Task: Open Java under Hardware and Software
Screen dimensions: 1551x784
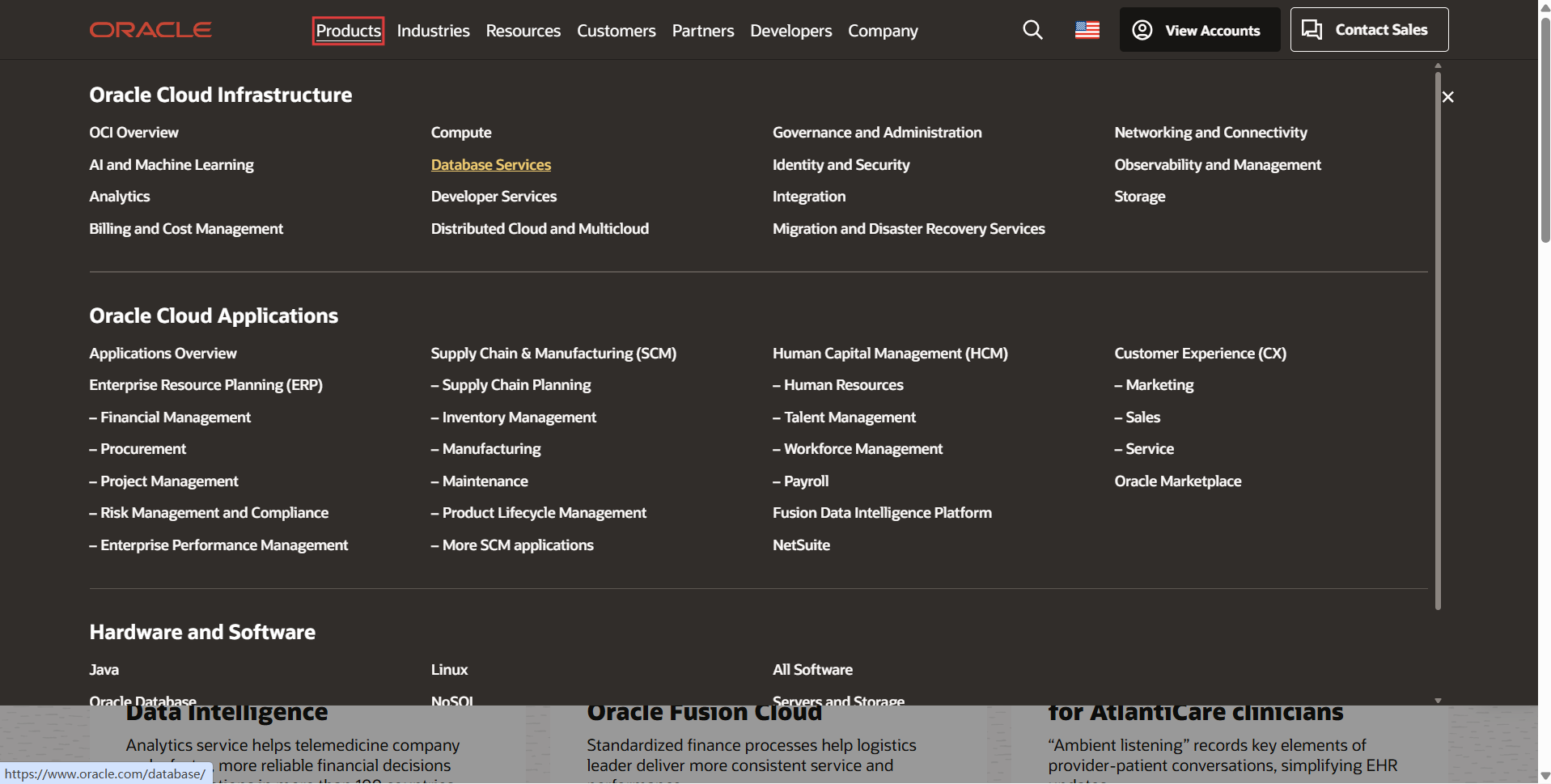Action: point(104,670)
